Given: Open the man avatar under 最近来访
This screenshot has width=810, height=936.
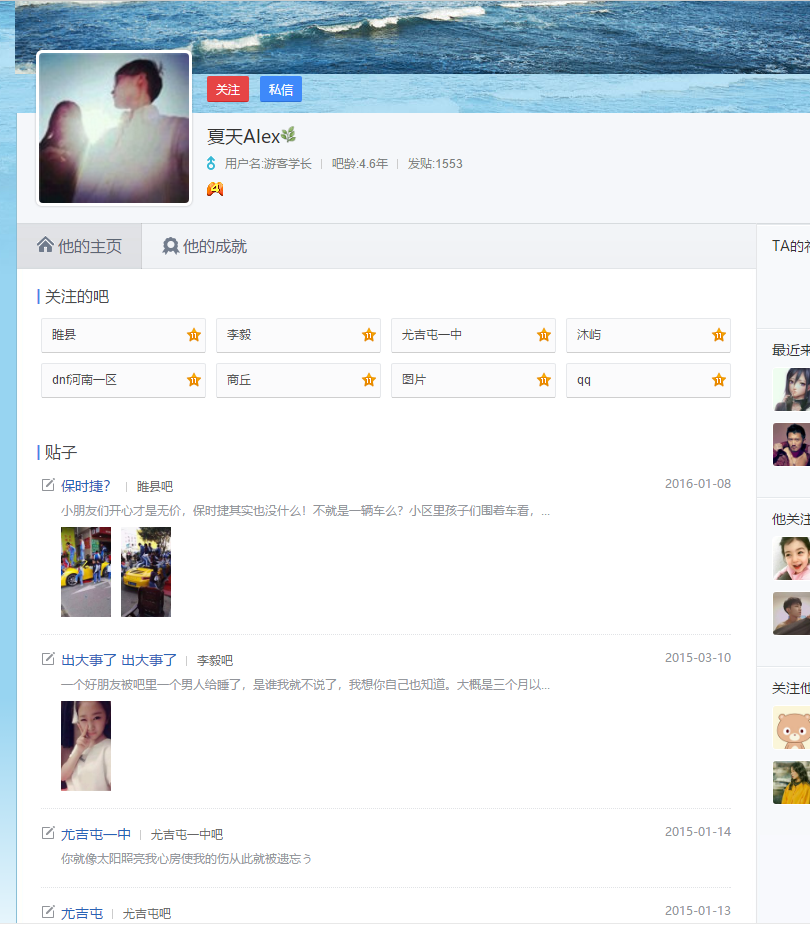Looking at the screenshot, I should click(x=791, y=444).
